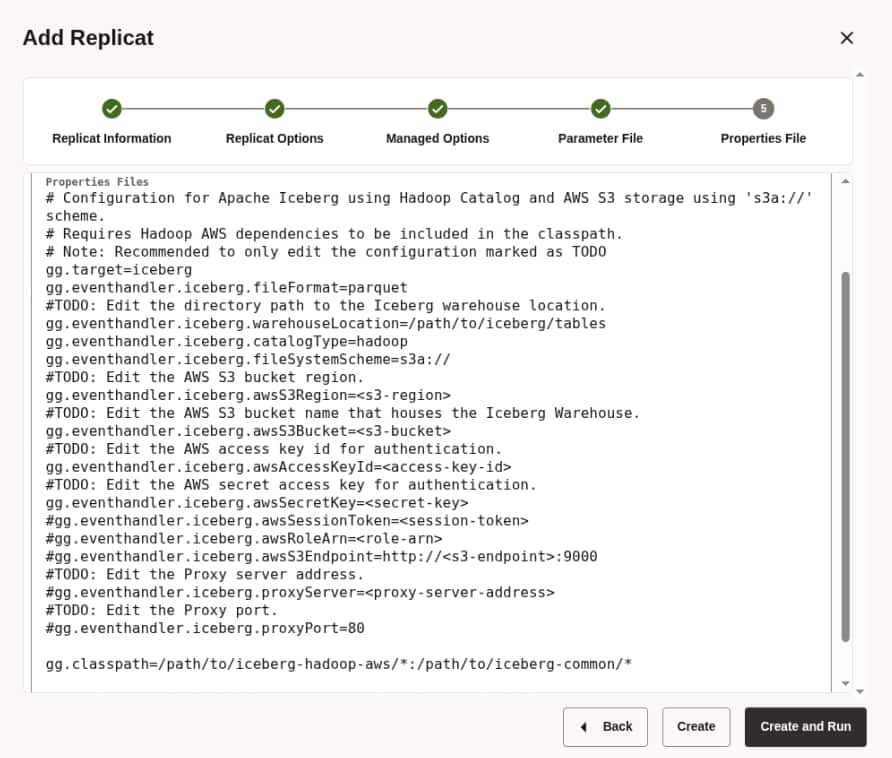Click the awsS3Endpoint=http://<s3-endpoint>:9000 line
This screenshot has height=758, width=892.
[x=321, y=557]
